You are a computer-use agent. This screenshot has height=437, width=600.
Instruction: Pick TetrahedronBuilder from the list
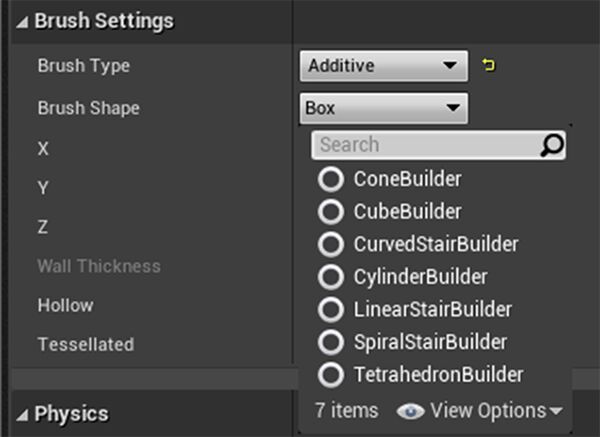[x=330, y=375]
